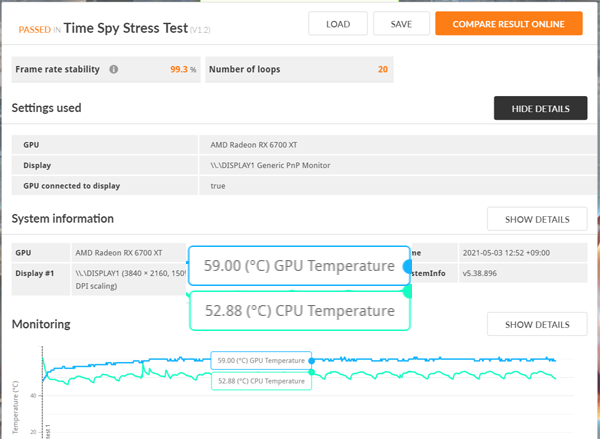Select the AMD Radeon RX 6700 XT settings value
Image resolution: width=600 pixels, height=439 pixels.
click(x=251, y=145)
